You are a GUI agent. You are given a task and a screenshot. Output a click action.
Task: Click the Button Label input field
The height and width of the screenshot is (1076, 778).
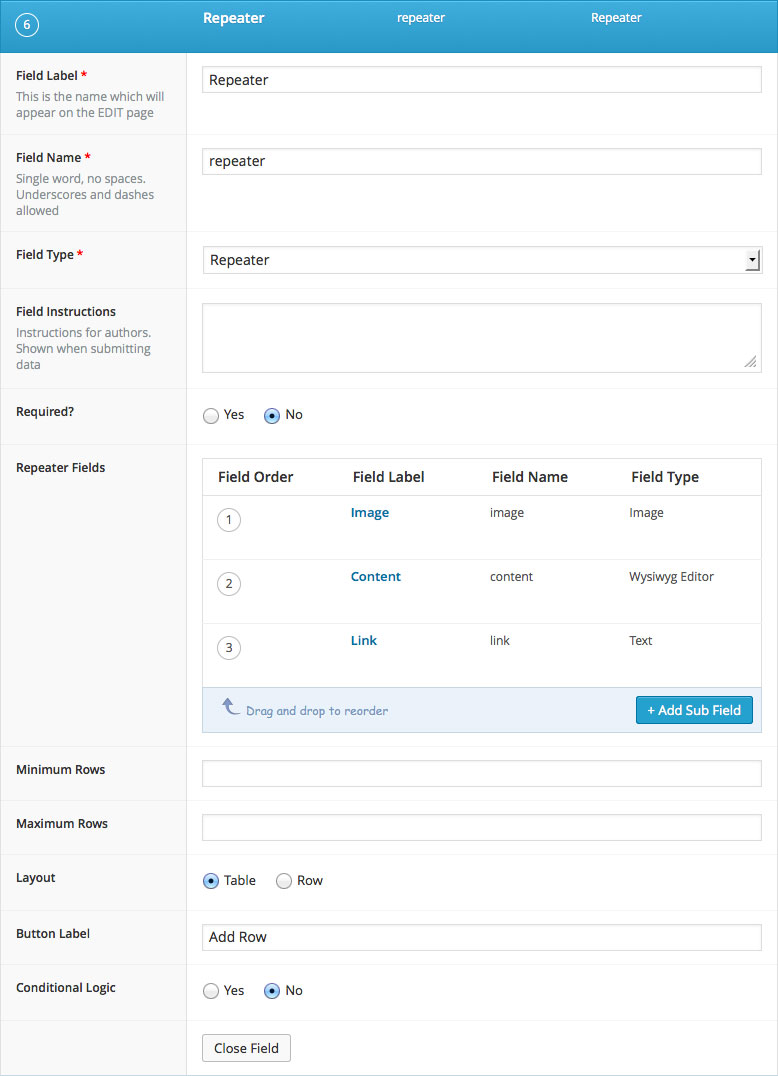coord(482,937)
